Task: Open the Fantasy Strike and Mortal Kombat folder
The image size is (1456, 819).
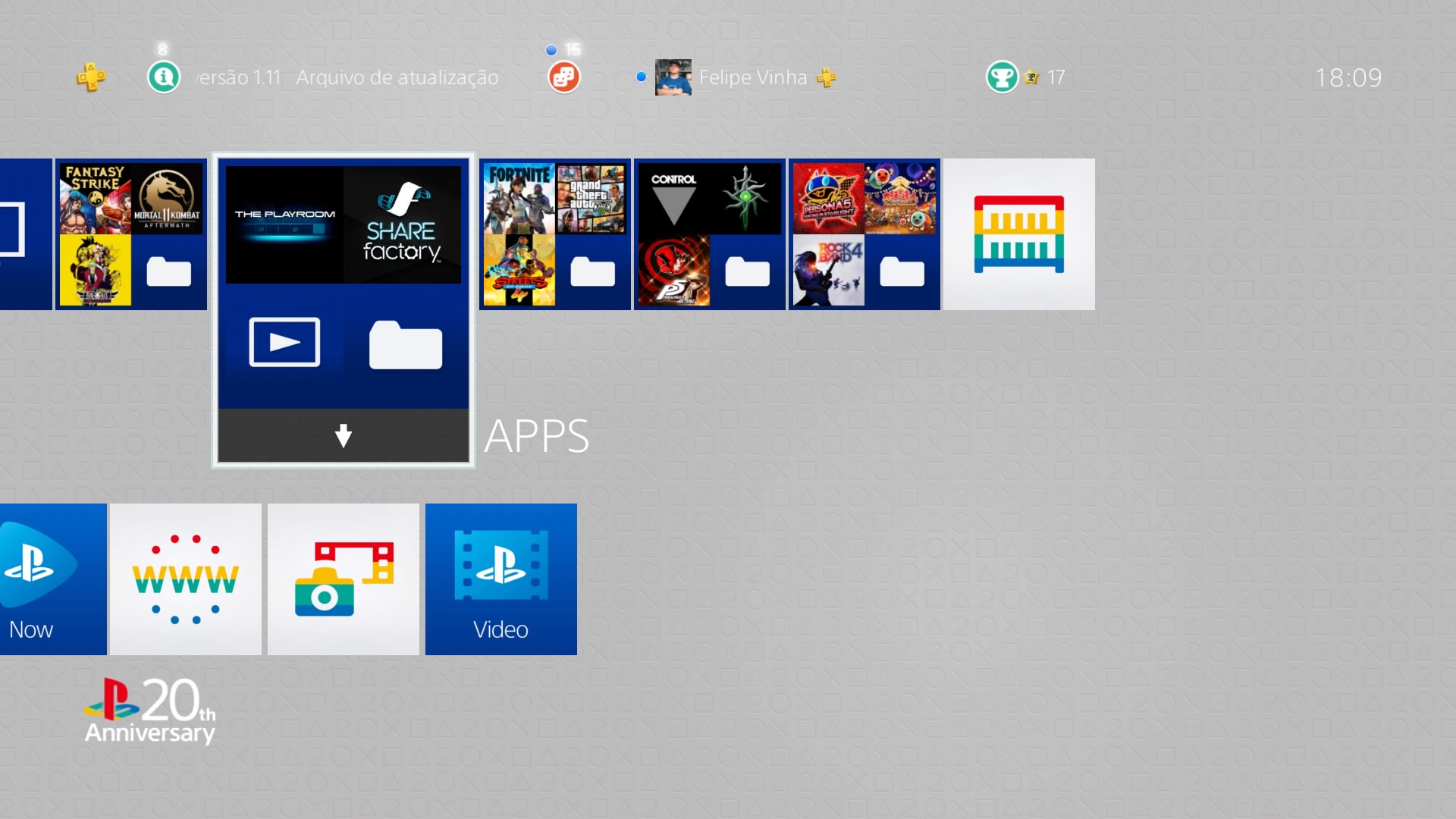Action: (131, 234)
